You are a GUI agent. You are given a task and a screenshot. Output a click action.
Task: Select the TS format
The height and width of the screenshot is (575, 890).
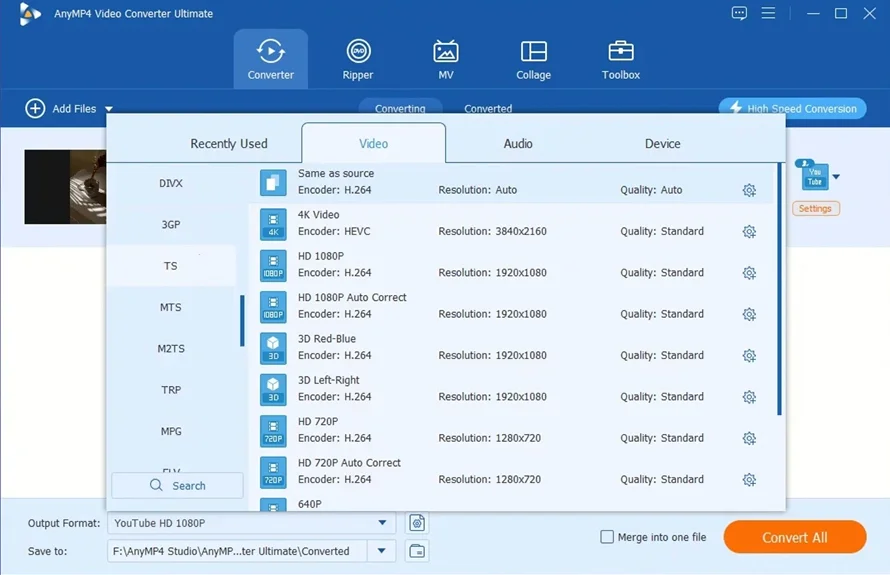click(171, 266)
